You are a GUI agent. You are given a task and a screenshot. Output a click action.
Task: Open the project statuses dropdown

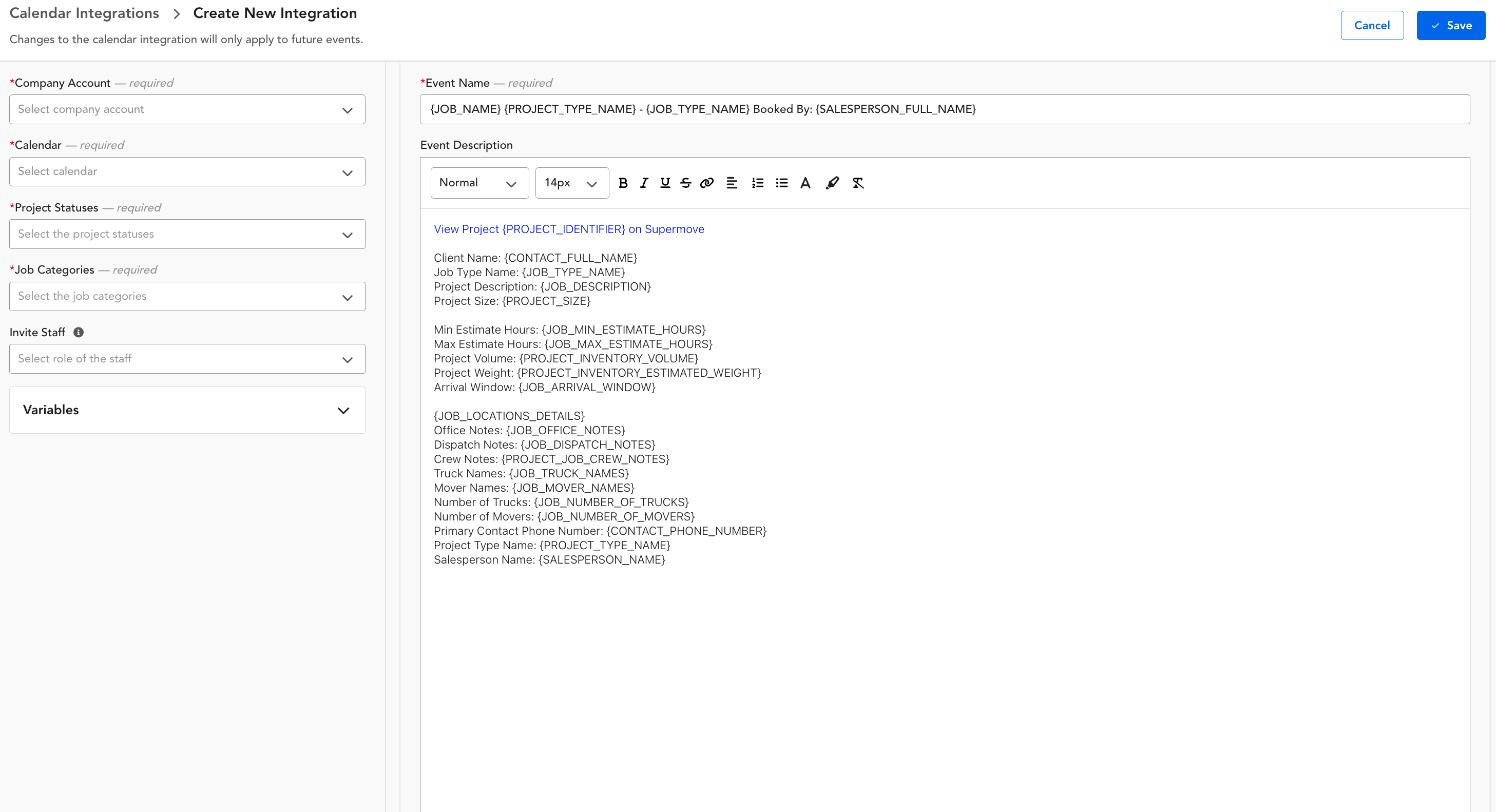point(186,234)
